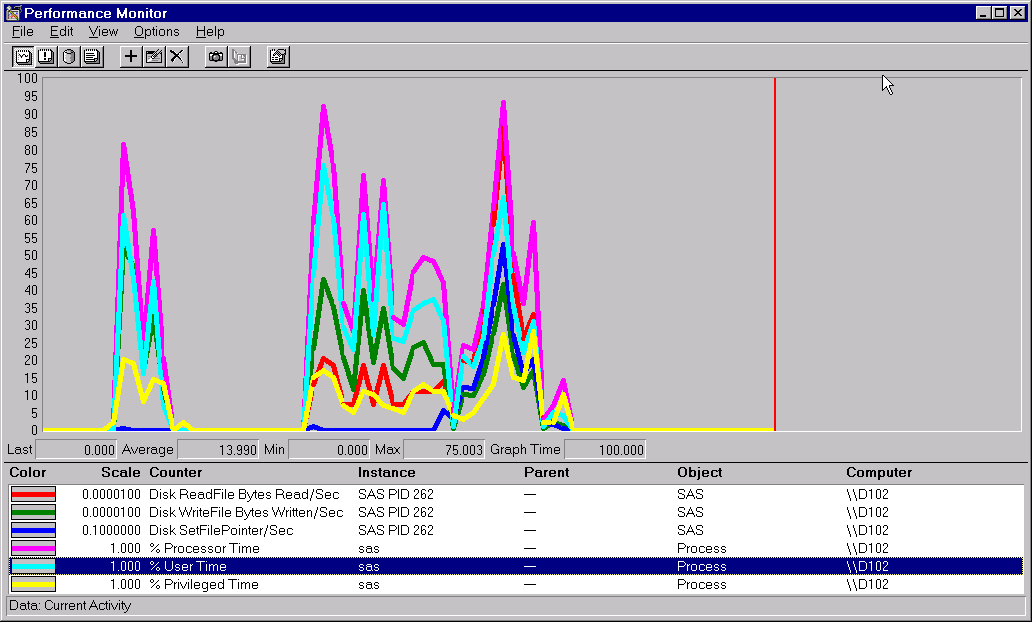Open the Alert view from toolbar
This screenshot has height=622, width=1032.
click(x=46, y=56)
